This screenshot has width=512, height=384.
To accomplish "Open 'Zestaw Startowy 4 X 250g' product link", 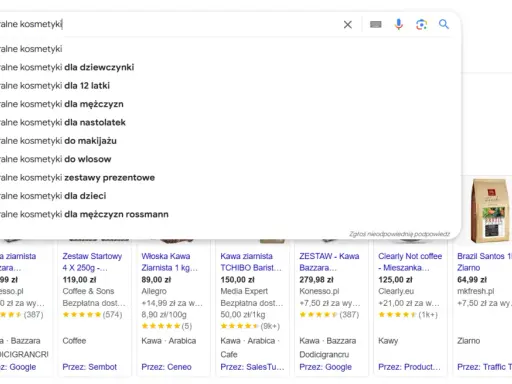I will (92, 262).
